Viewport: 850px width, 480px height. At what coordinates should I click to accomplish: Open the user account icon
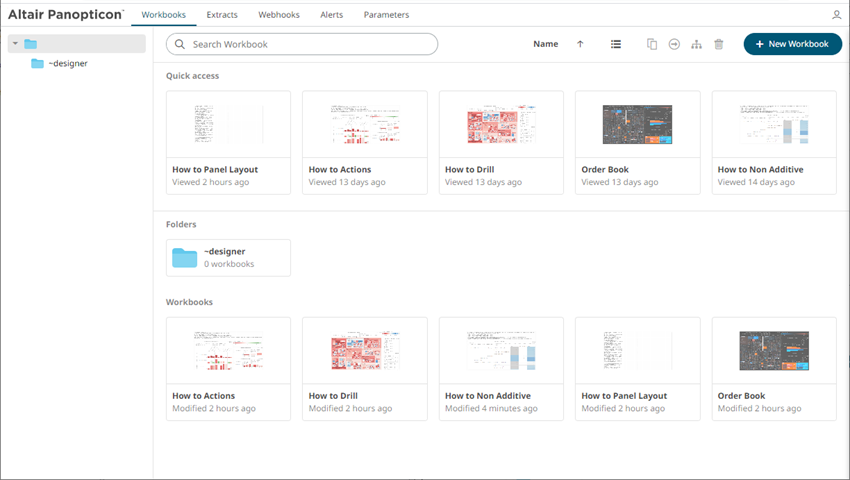coord(836,15)
